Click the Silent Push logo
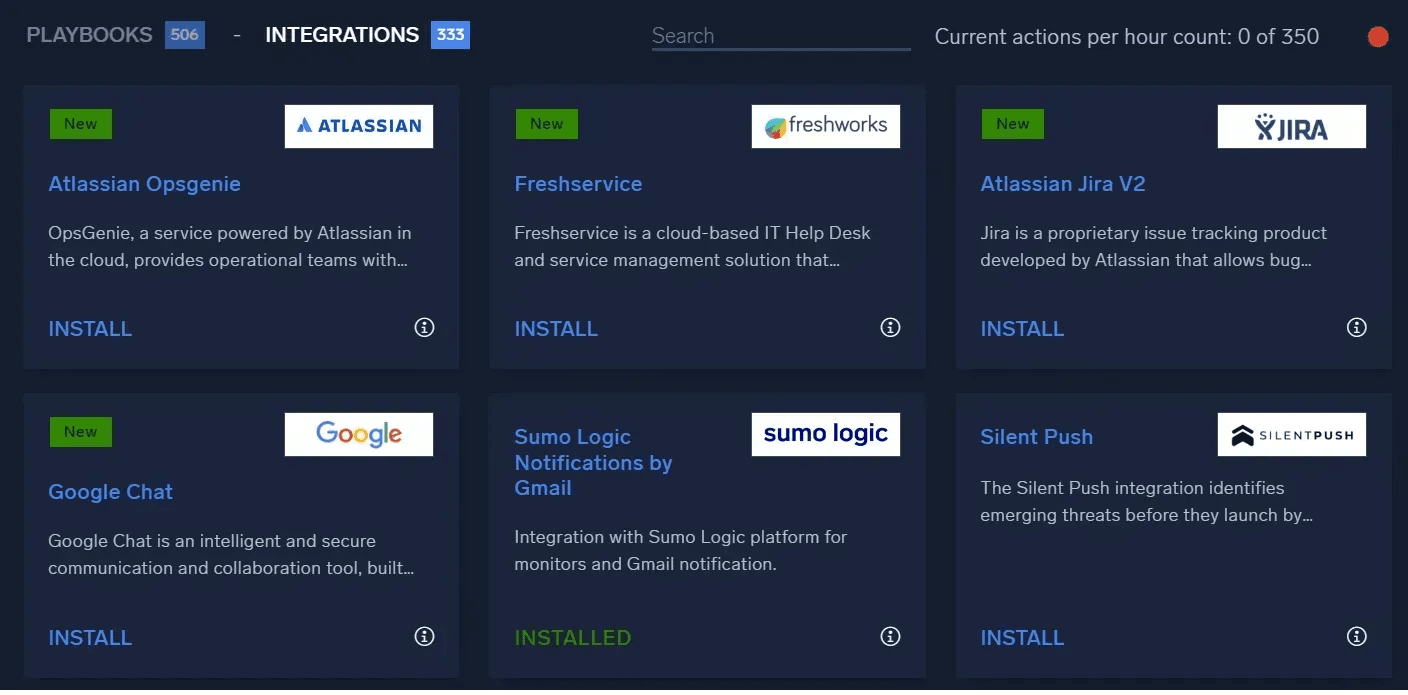 (1291, 433)
